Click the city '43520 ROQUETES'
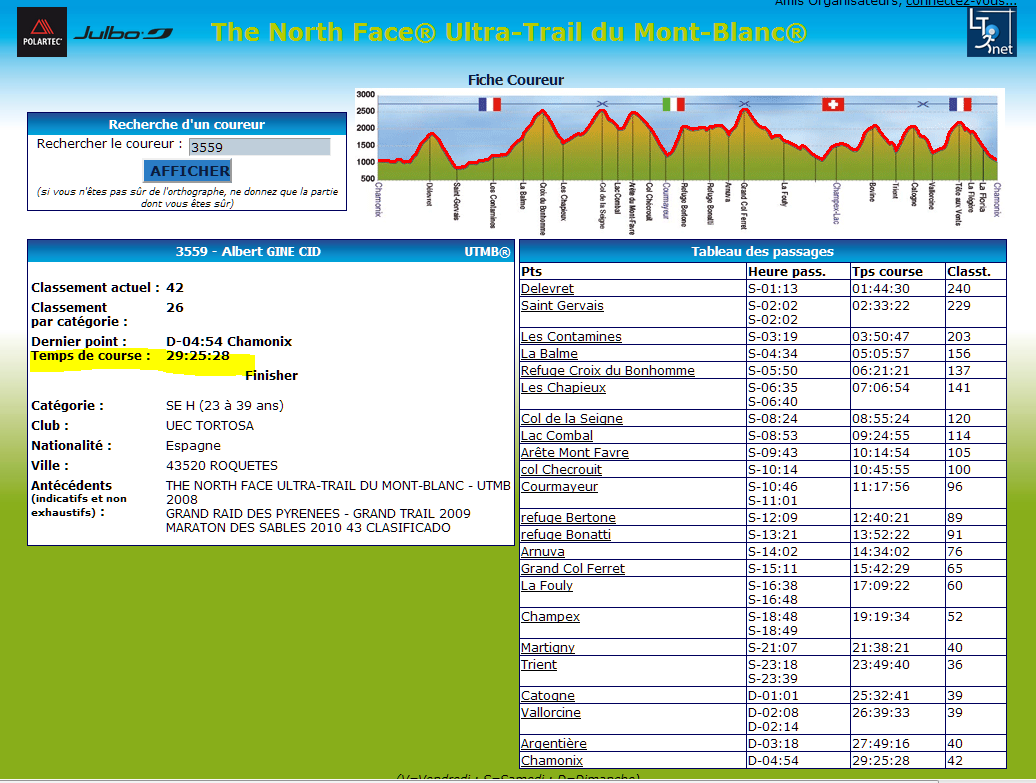This screenshot has height=783, width=1036. [x=221, y=466]
